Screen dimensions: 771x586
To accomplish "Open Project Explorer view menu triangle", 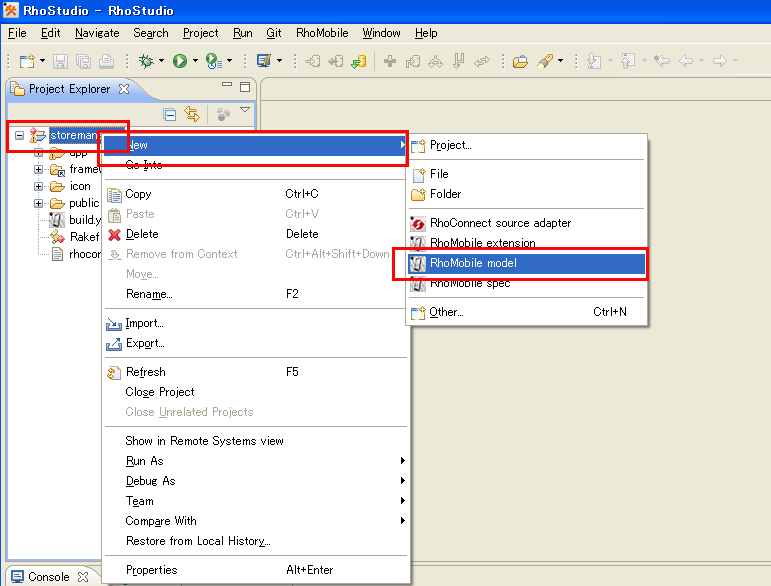I will [x=245, y=110].
